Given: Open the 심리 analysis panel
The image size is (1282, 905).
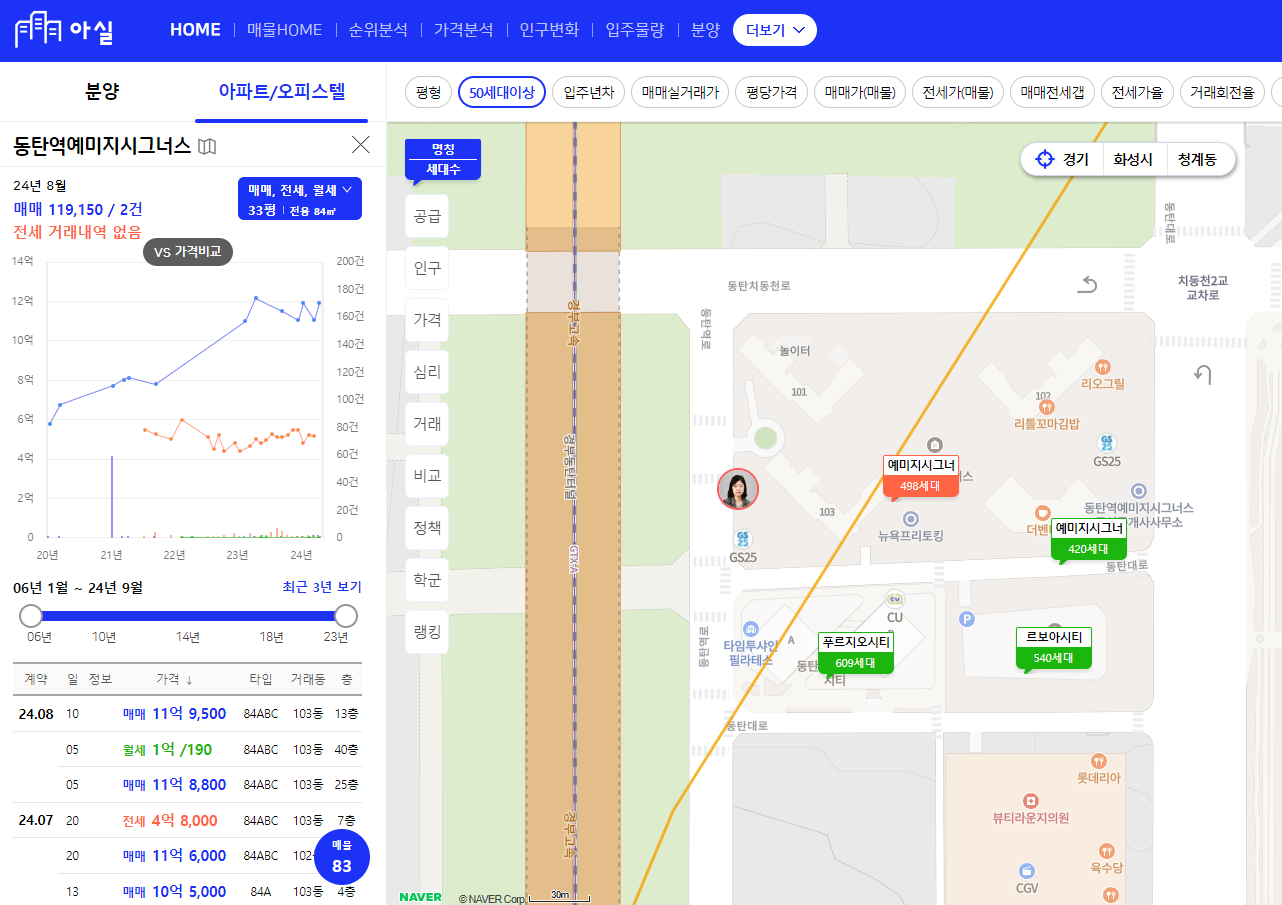Looking at the screenshot, I should point(427,371).
